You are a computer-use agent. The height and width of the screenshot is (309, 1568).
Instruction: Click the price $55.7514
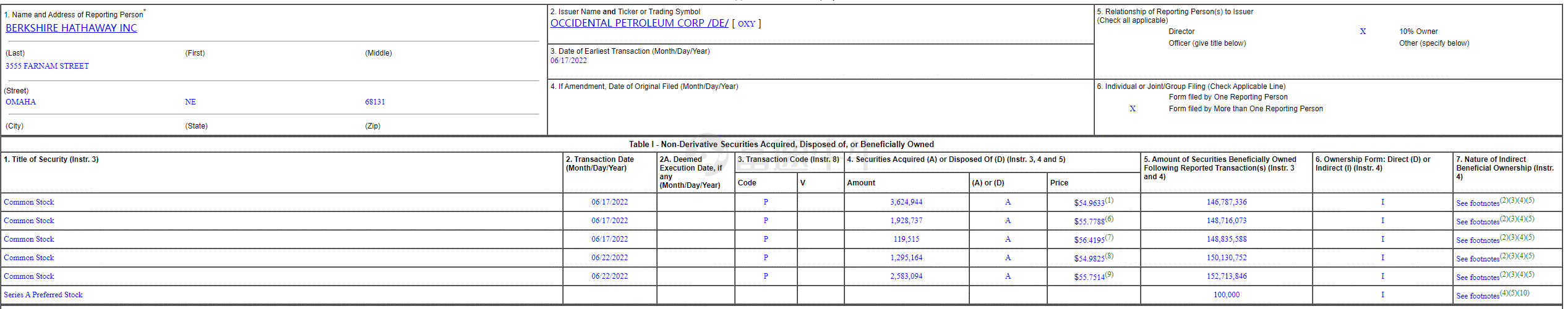pos(1089,277)
